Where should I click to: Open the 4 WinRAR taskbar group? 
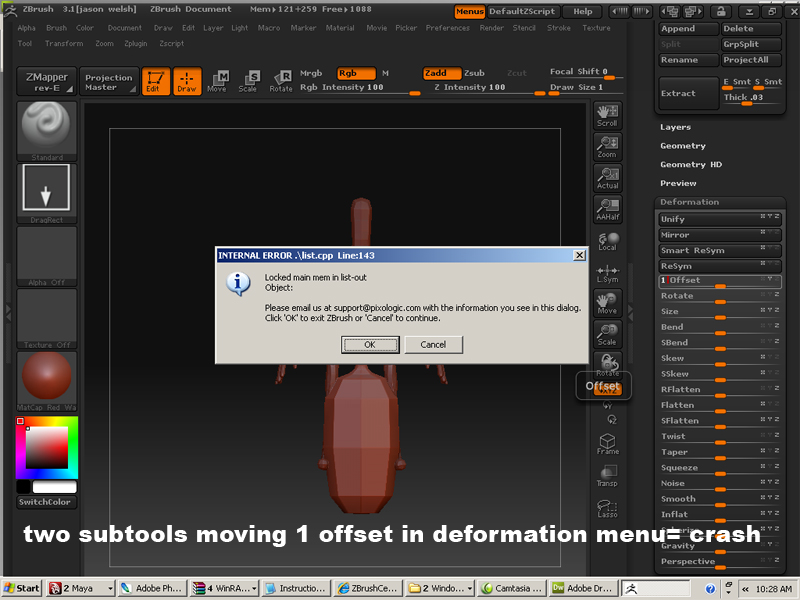point(224,588)
